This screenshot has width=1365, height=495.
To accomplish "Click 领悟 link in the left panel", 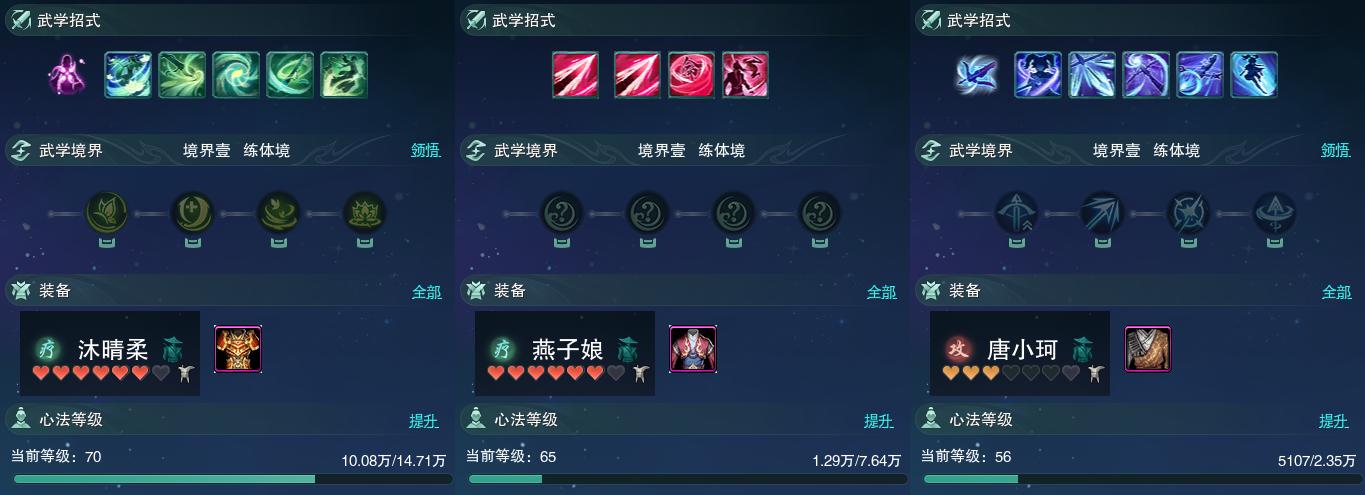I will coord(426,150).
